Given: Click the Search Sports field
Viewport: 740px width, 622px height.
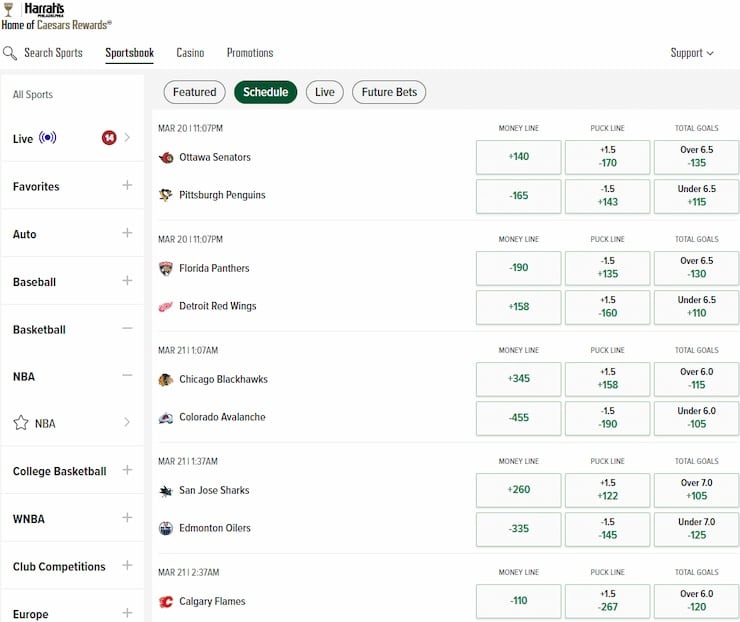Looking at the screenshot, I should pos(53,53).
